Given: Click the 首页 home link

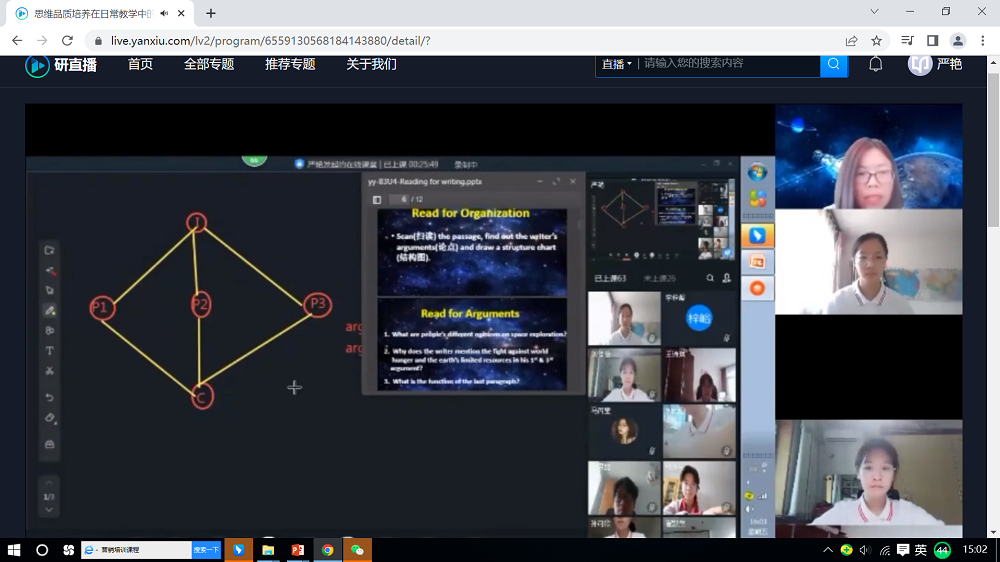Looking at the screenshot, I should 140,64.
